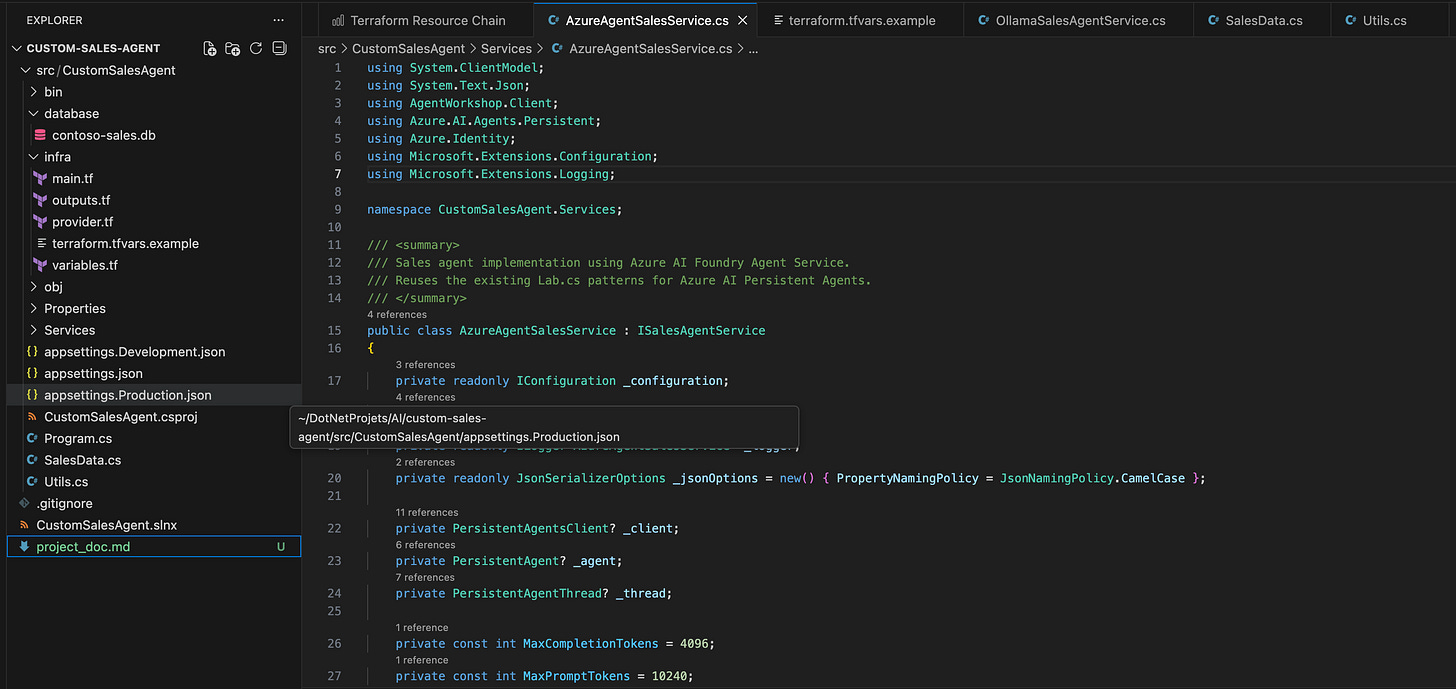Click line number 15 in the gutter
Viewport: 1456px width, 689px height.
335,330
